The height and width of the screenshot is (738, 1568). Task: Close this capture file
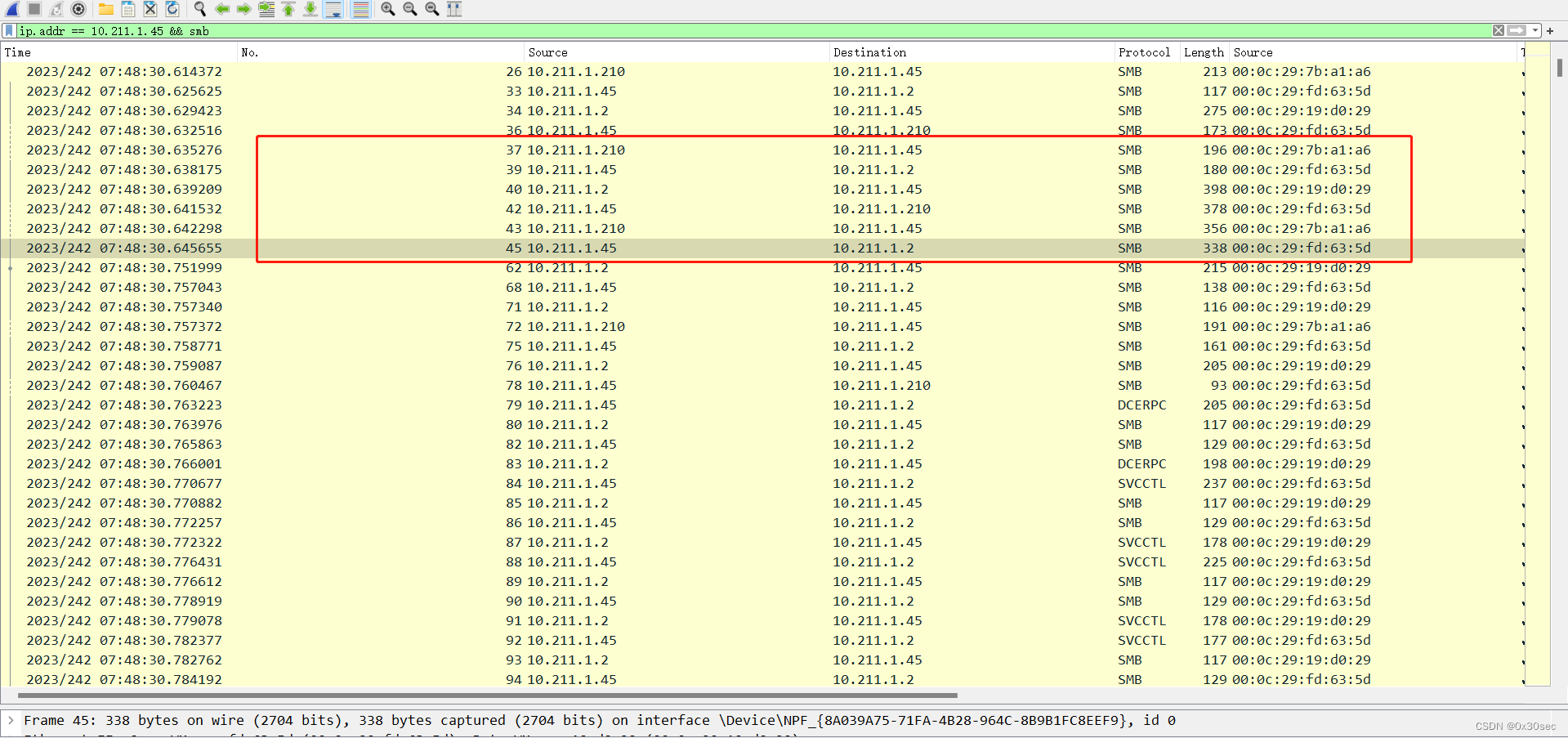pyautogui.click(x=150, y=9)
